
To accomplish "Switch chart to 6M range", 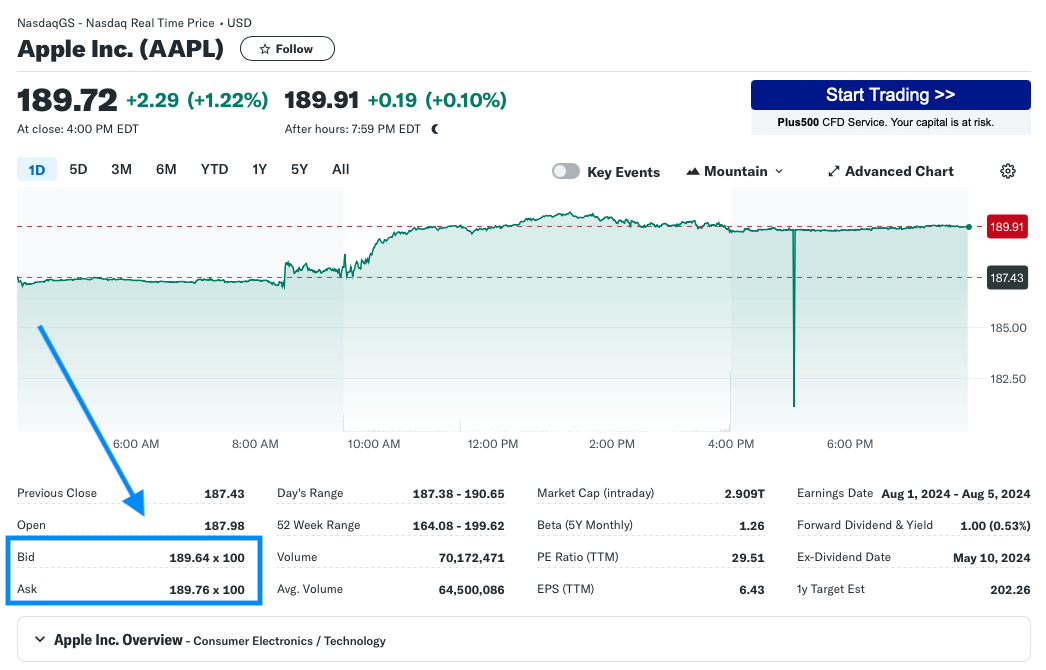I will click(166, 170).
